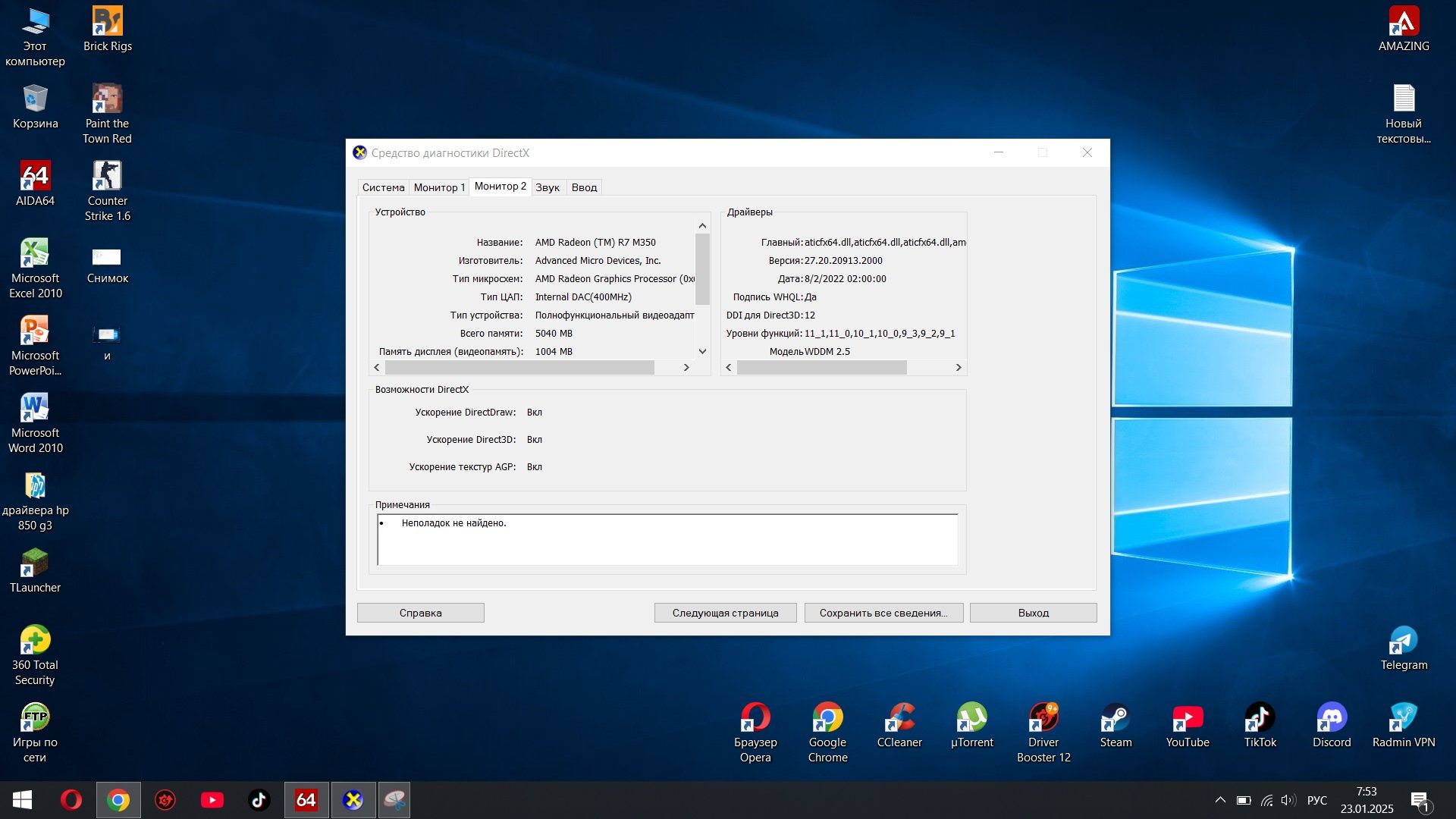Select the Новый текстовый document icon
Viewport: 1456px width, 819px height.
tap(1404, 114)
